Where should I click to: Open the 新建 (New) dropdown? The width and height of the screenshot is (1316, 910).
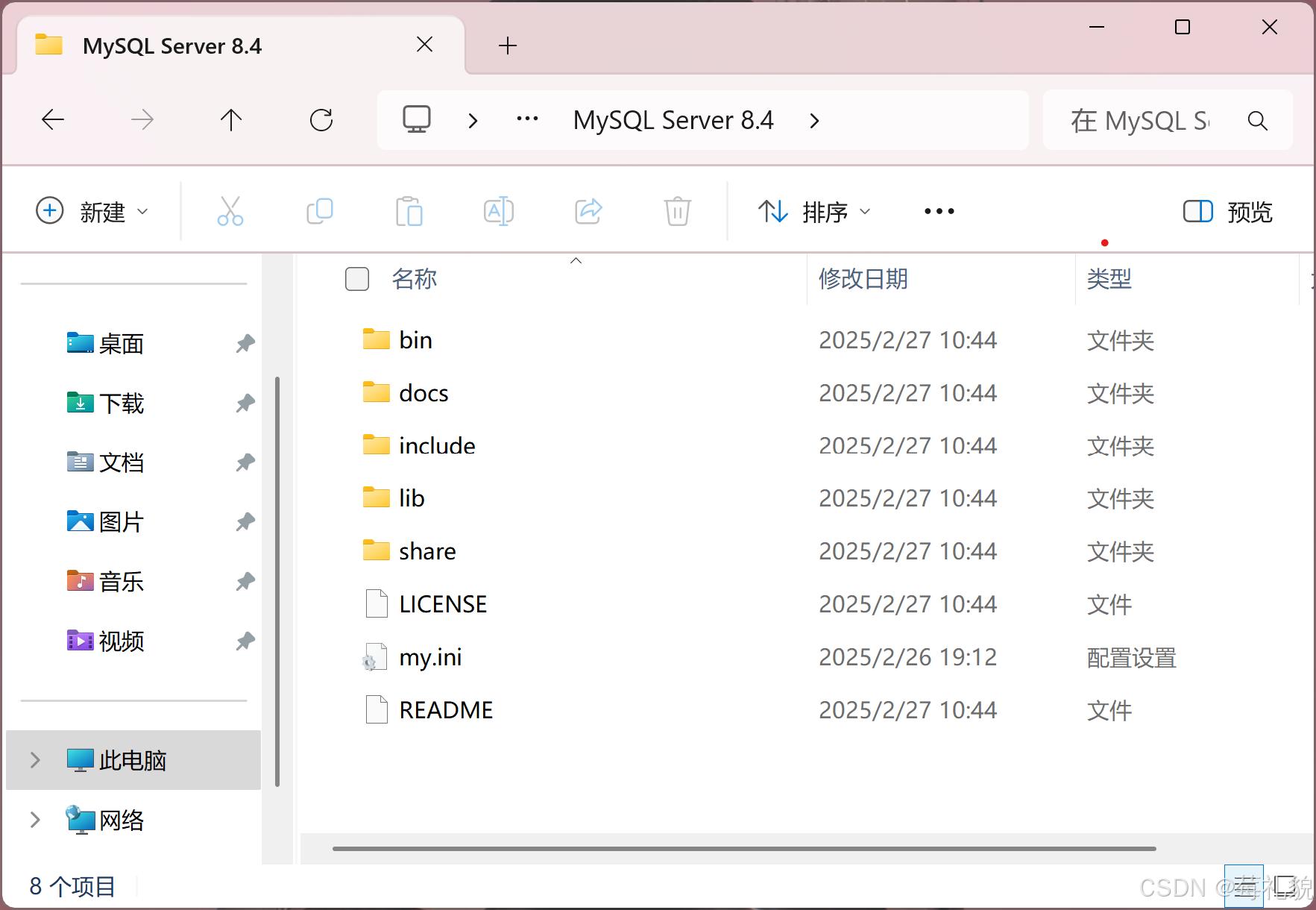point(92,212)
